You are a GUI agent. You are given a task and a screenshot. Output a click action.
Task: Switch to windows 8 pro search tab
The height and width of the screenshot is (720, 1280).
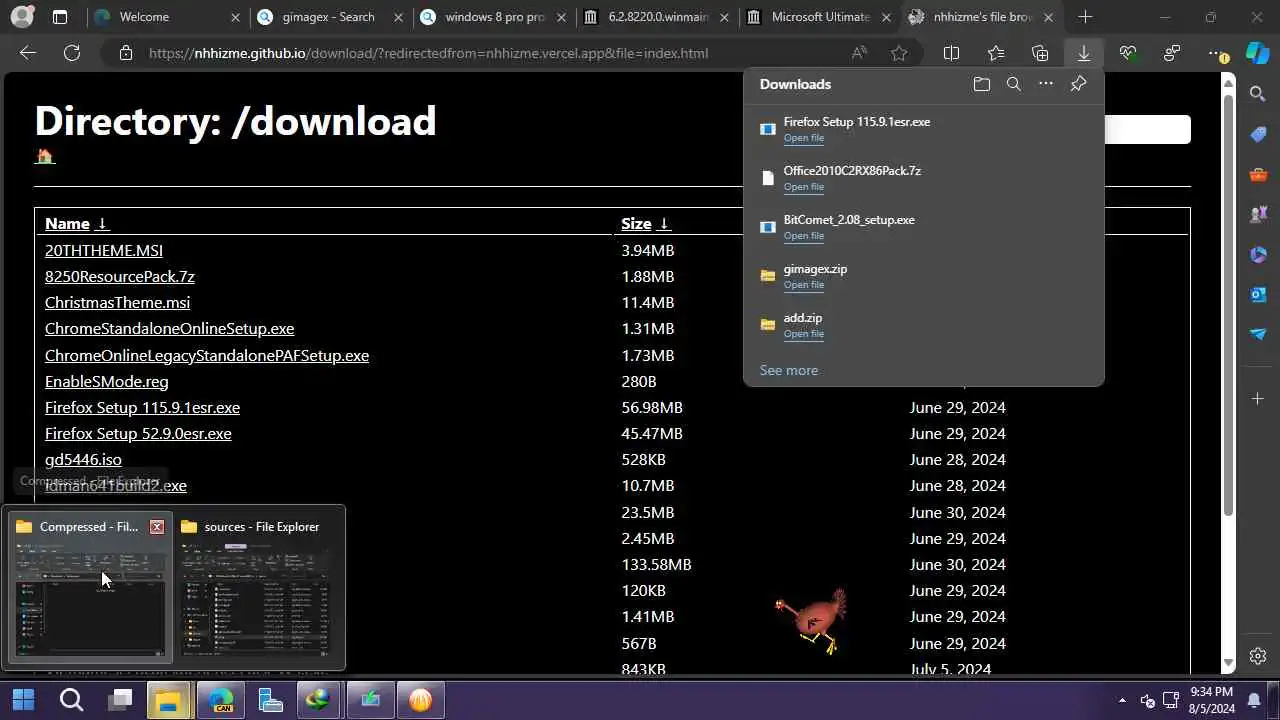[x=493, y=17]
